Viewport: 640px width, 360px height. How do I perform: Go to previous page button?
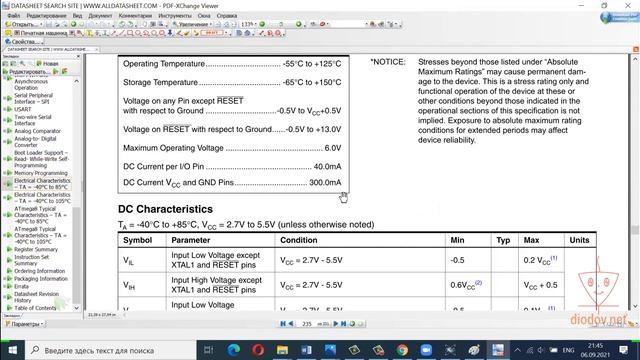[x=291, y=324]
